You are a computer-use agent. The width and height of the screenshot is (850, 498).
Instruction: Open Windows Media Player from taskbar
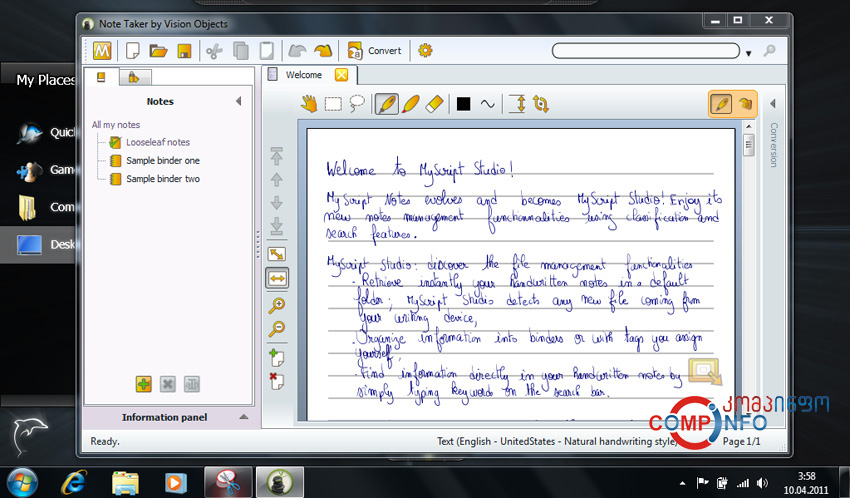click(175, 482)
